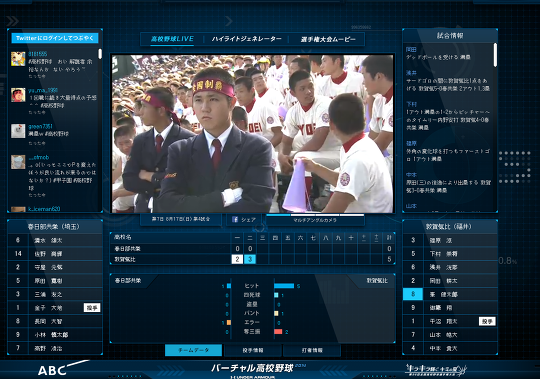Select 三浦 player number 3 row
This screenshot has width=540, height=379.
pos(55,294)
